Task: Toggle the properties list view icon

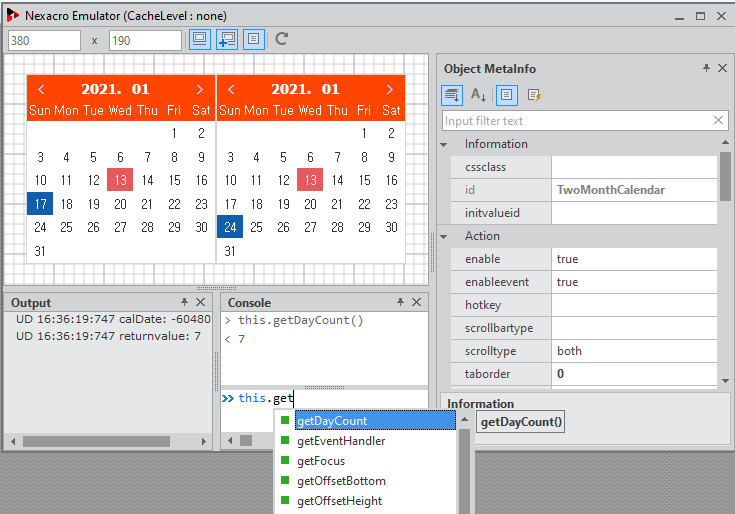Action: (x=507, y=95)
